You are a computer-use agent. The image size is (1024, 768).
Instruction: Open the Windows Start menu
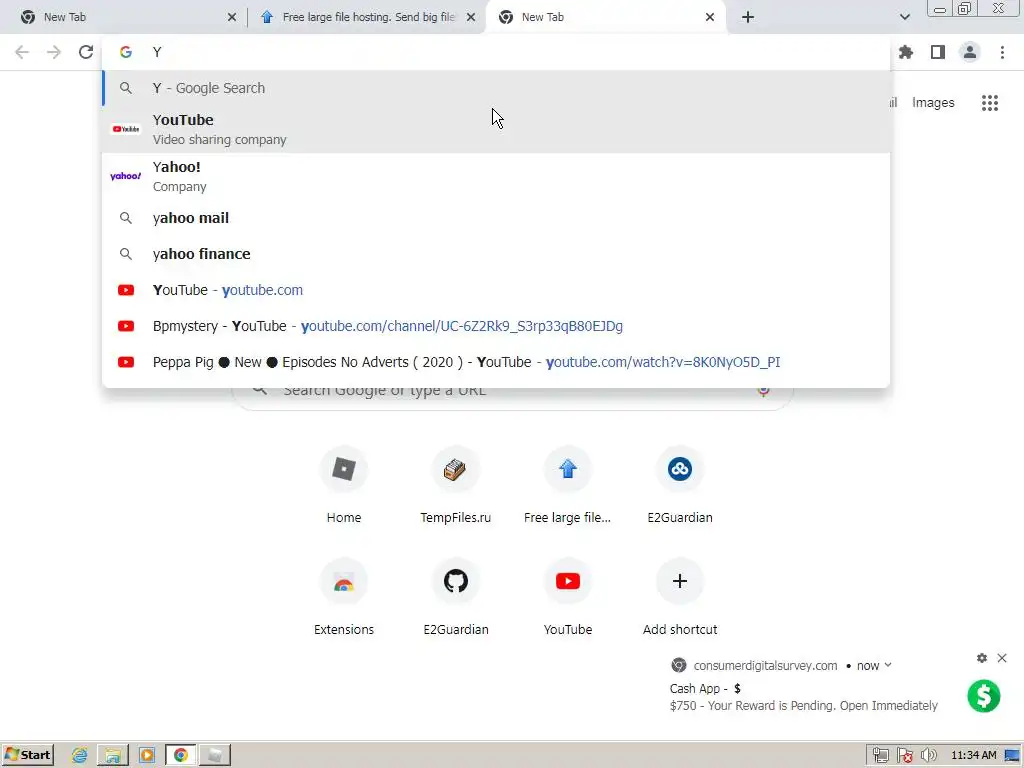[x=27, y=755]
